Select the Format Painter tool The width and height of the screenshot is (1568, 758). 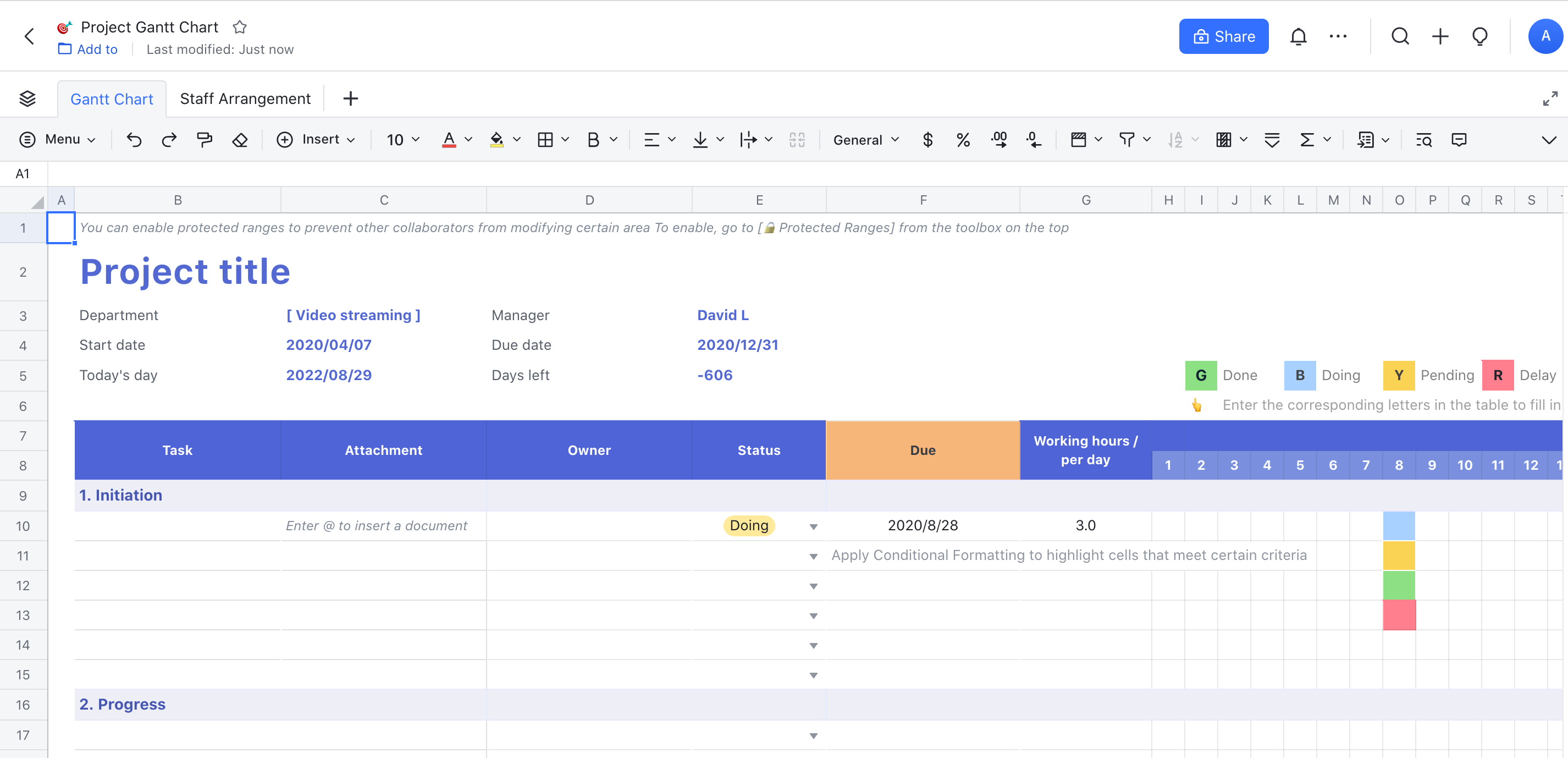click(205, 139)
